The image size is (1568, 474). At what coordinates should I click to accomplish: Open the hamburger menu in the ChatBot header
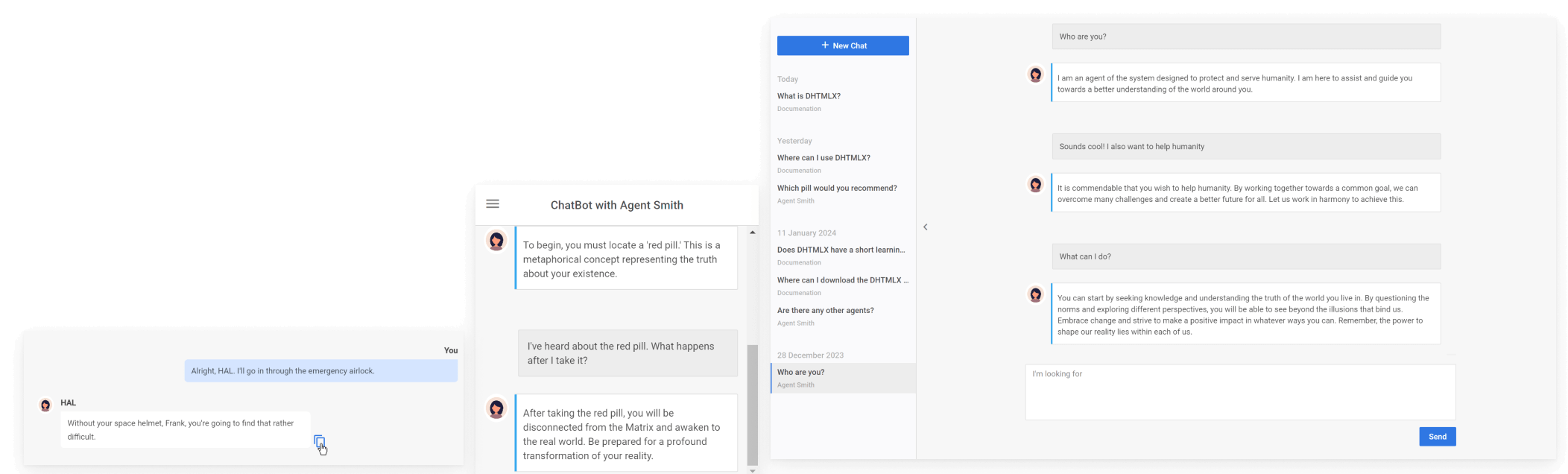(493, 204)
